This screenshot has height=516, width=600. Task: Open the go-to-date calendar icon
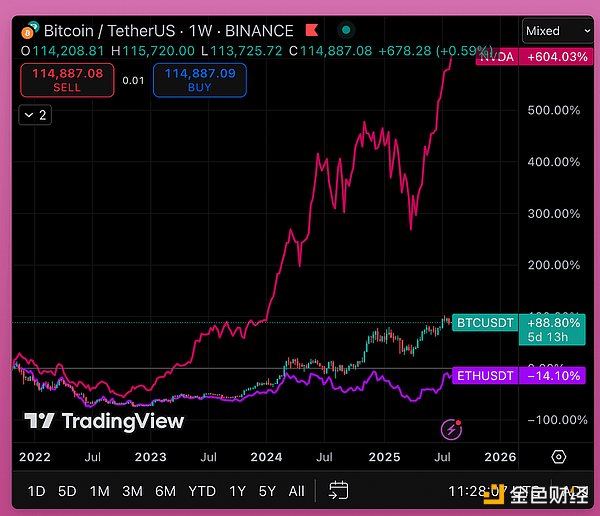click(339, 490)
